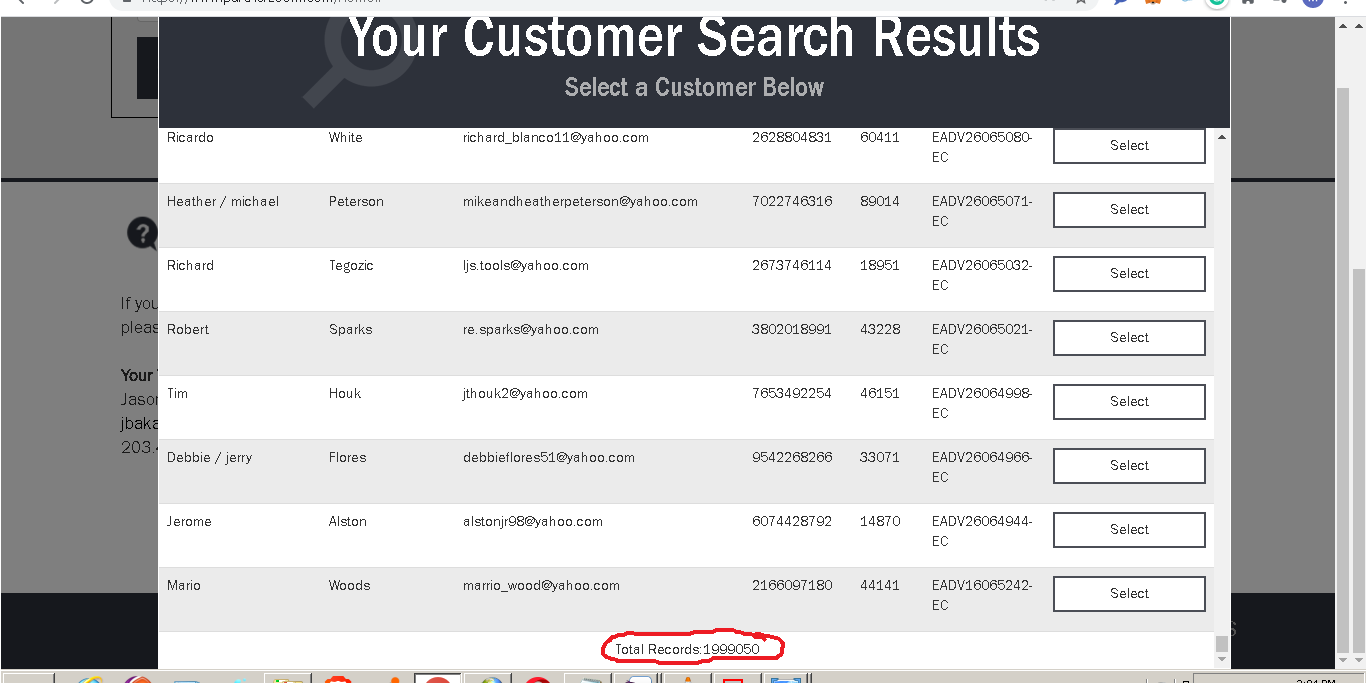The height and width of the screenshot is (683, 1366).
Task: Click zip code 89014
Action: coord(880,202)
